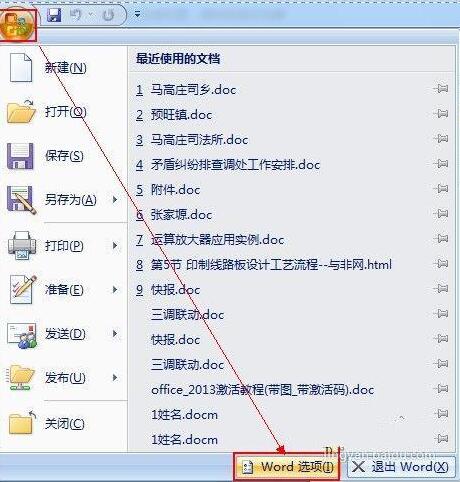Viewport: 460px width, 482px height.
Task: Click the floppy disk icon for 保存(S)
Action: click(x=20, y=156)
